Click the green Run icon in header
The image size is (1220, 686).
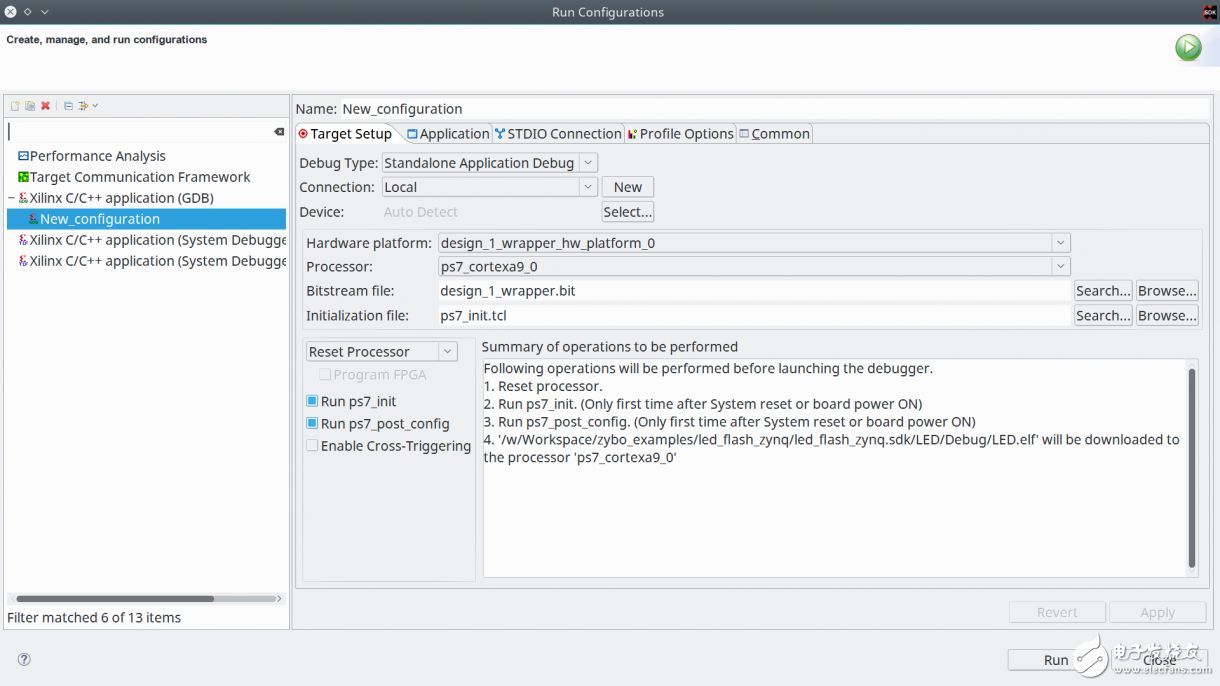pyautogui.click(x=1188, y=47)
